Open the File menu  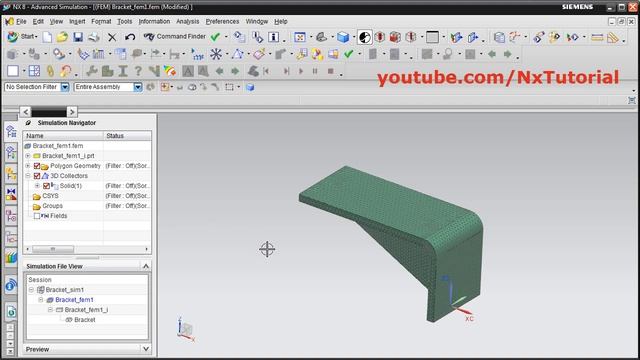pos(21,21)
